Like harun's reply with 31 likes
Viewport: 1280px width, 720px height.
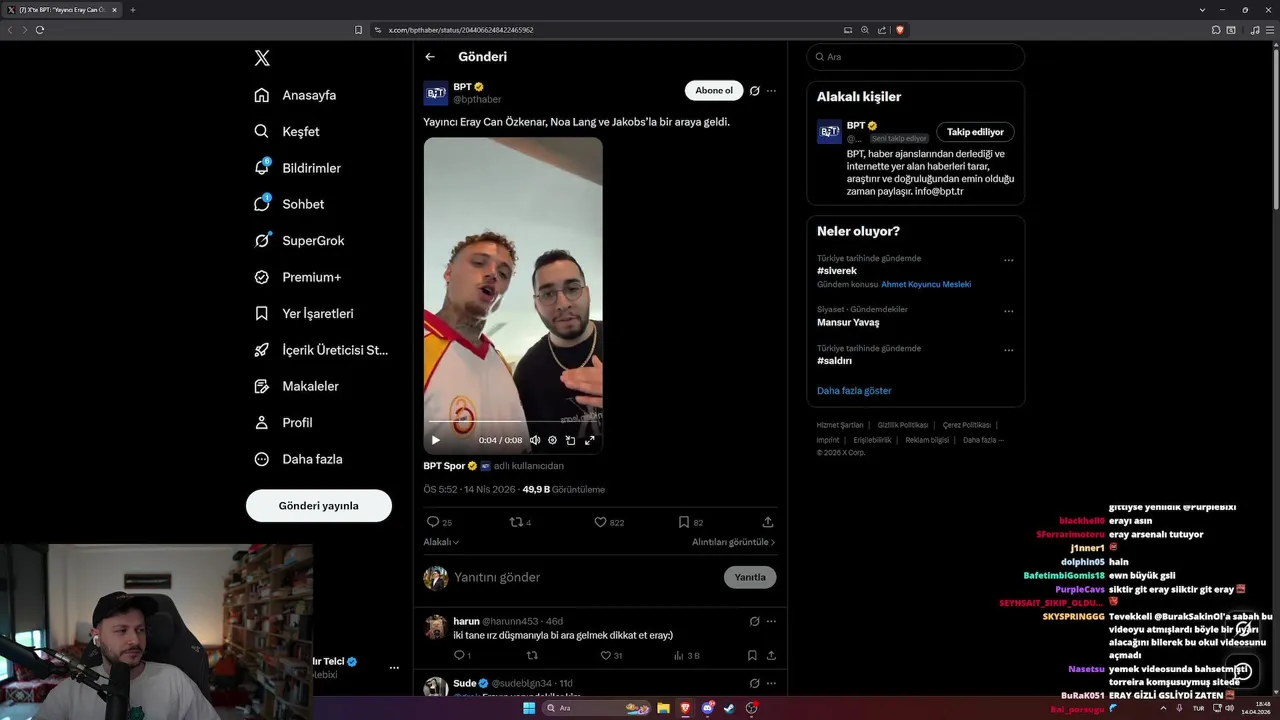pyautogui.click(x=611, y=656)
